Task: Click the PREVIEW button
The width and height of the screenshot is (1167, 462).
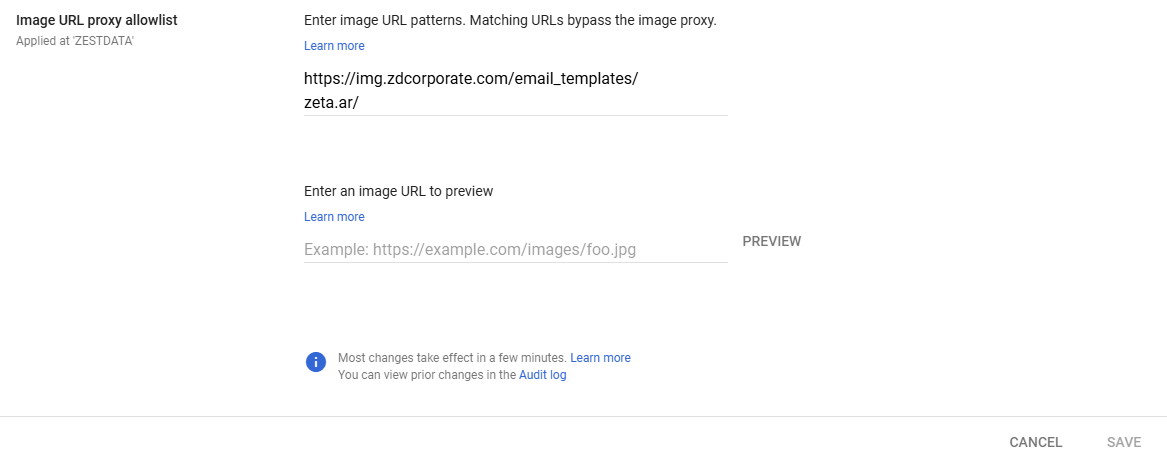Action: click(772, 241)
